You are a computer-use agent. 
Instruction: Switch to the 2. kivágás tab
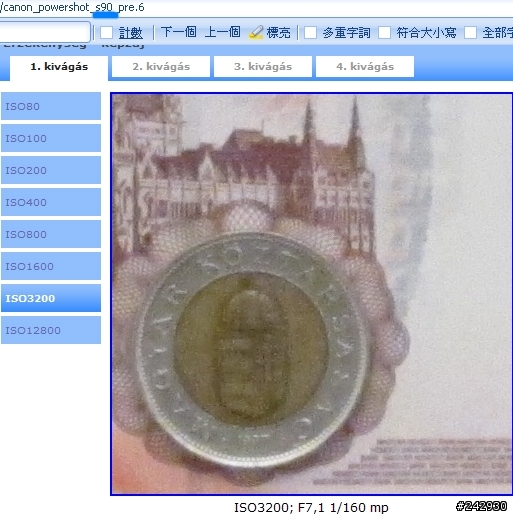(x=161, y=67)
